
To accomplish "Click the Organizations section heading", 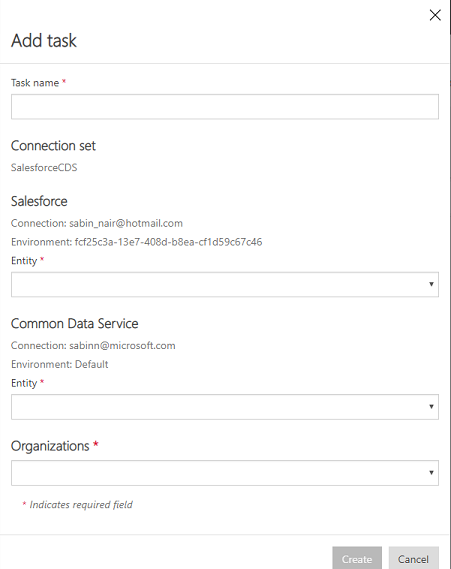I will [50, 446].
